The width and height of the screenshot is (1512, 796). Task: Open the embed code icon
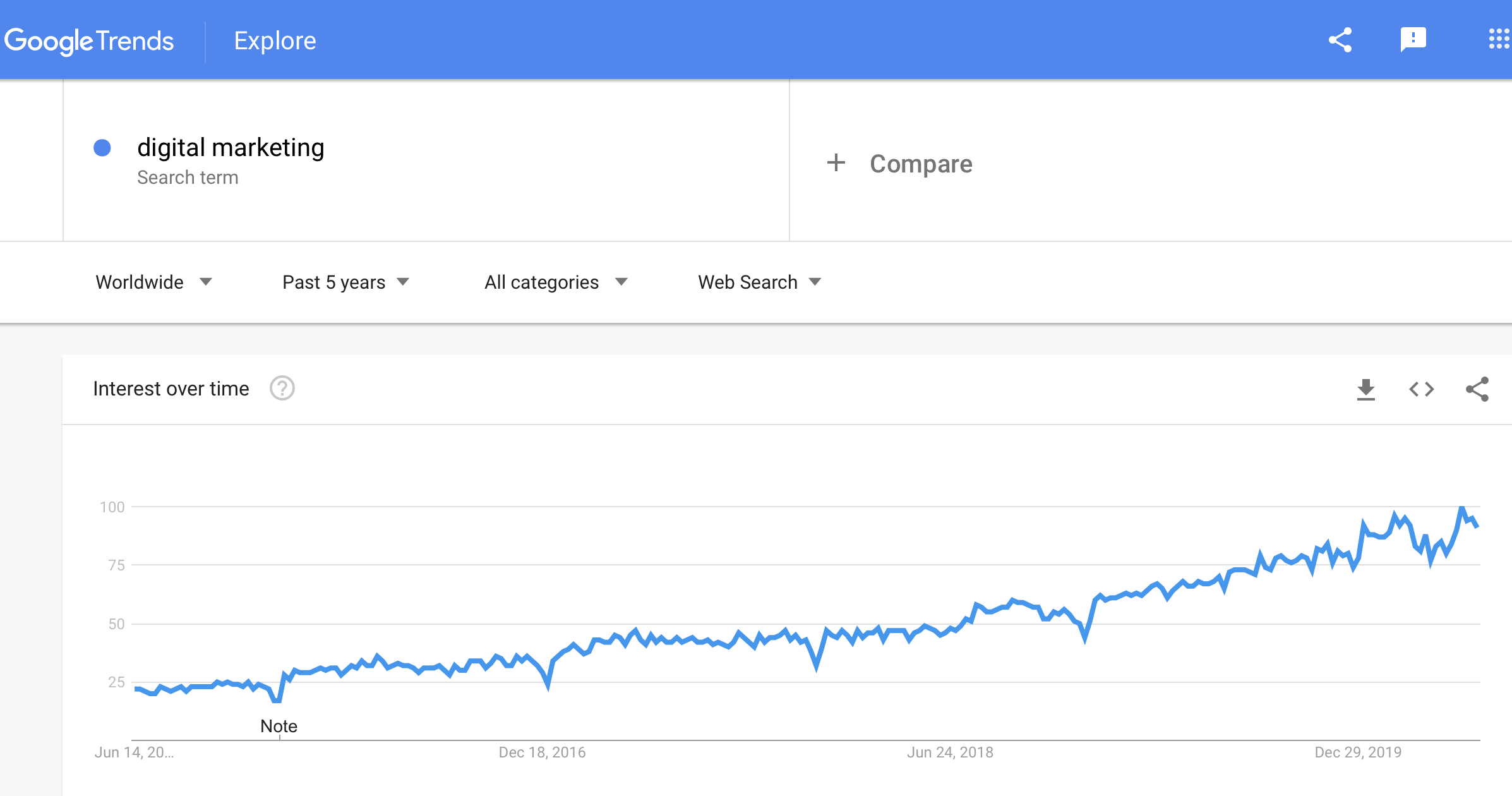pos(1421,389)
